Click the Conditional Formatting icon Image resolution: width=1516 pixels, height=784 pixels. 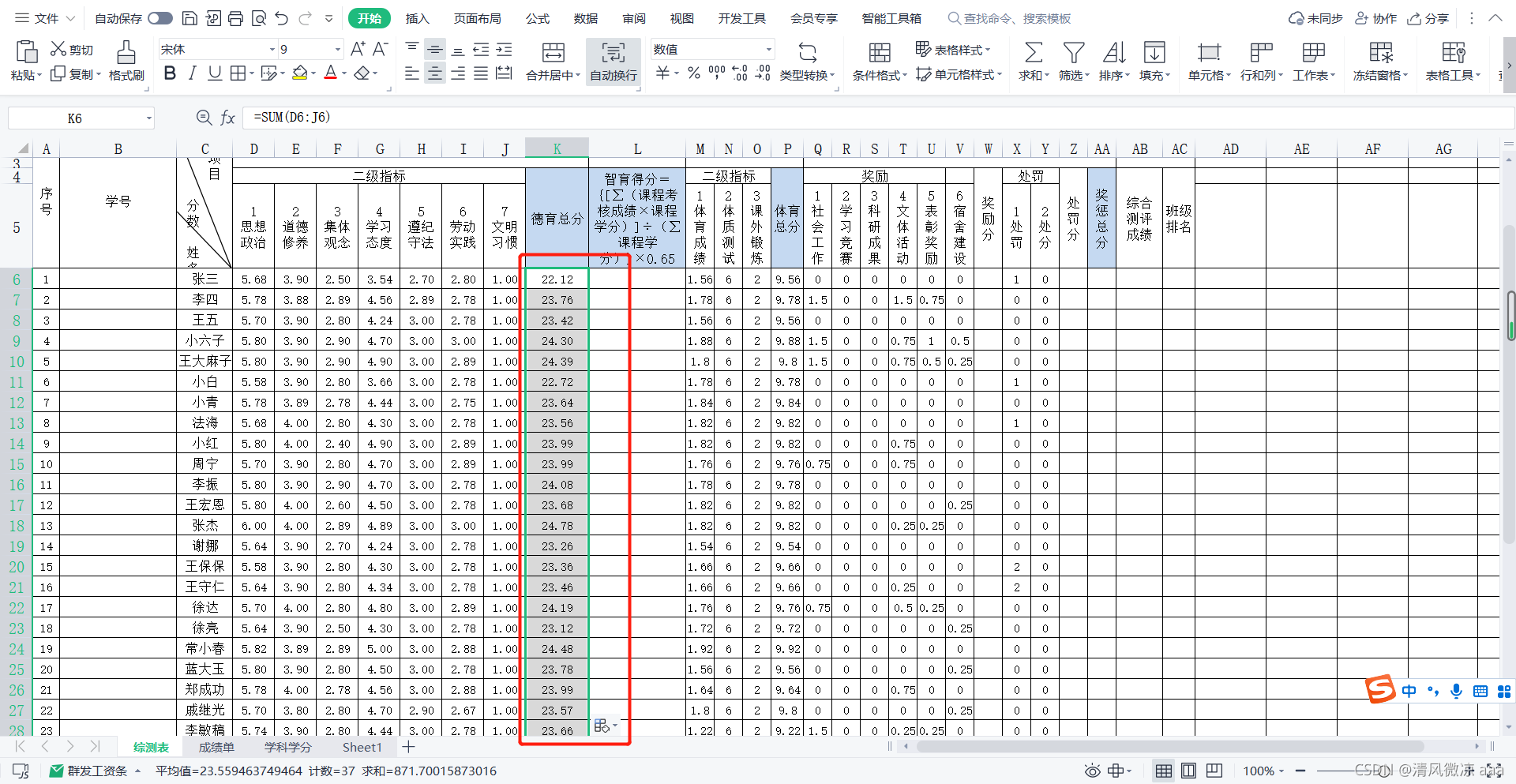click(x=880, y=53)
